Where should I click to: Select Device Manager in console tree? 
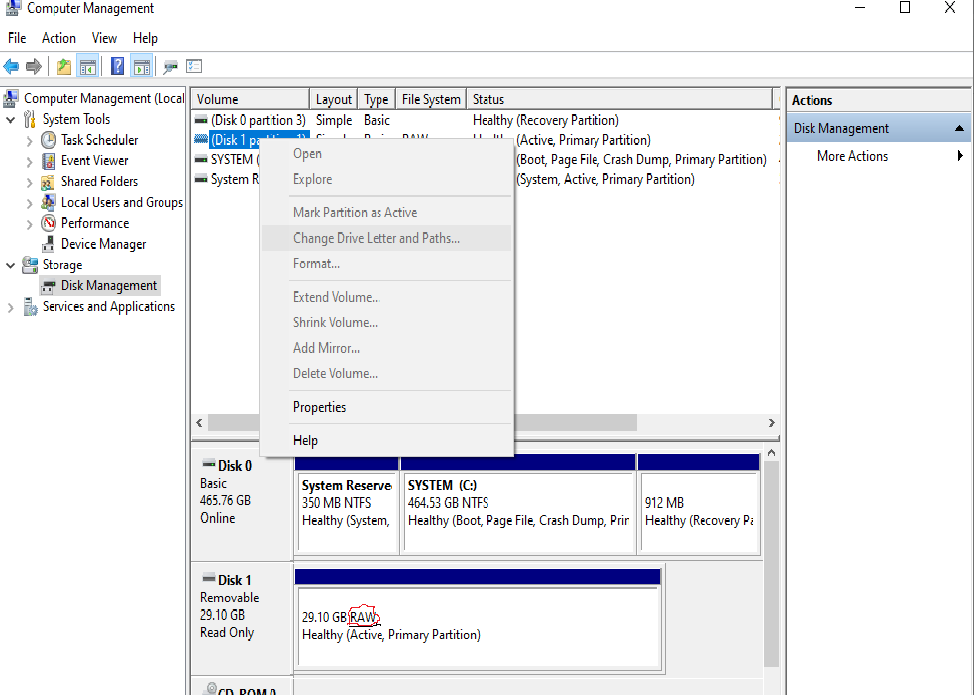(x=103, y=244)
